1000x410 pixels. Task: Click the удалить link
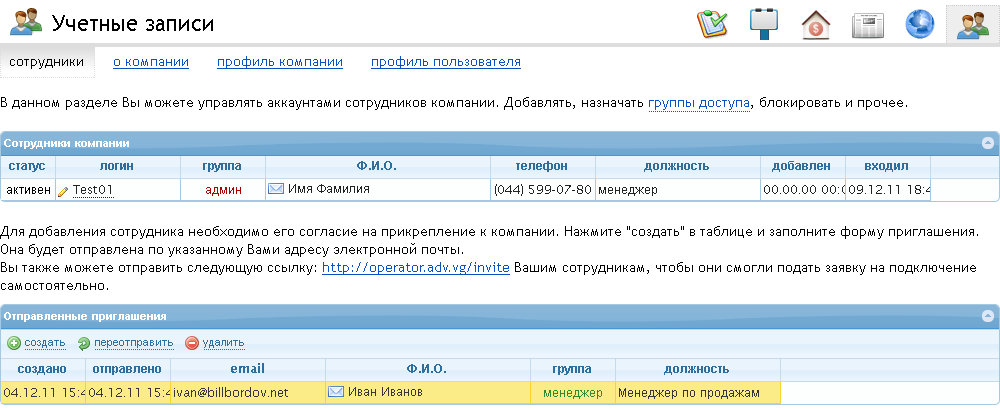pyautogui.click(x=223, y=343)
